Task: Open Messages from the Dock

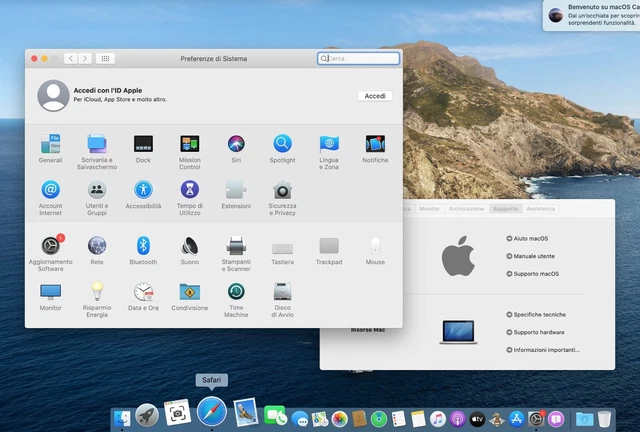Action: (300, 419)
